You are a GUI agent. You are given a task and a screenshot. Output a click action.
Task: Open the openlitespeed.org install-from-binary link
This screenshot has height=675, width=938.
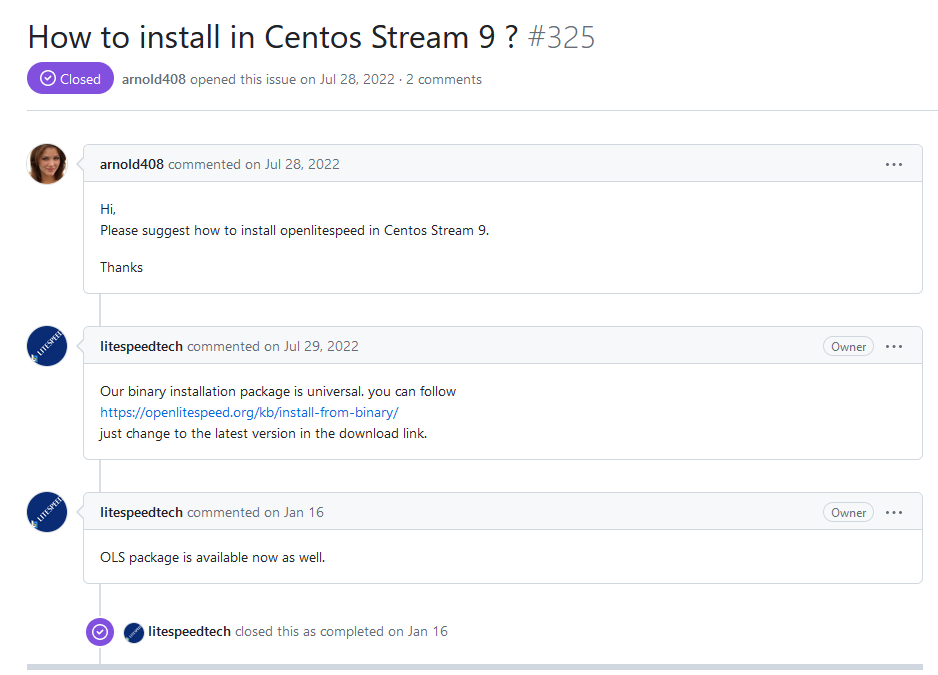click(x=249, y=412)
